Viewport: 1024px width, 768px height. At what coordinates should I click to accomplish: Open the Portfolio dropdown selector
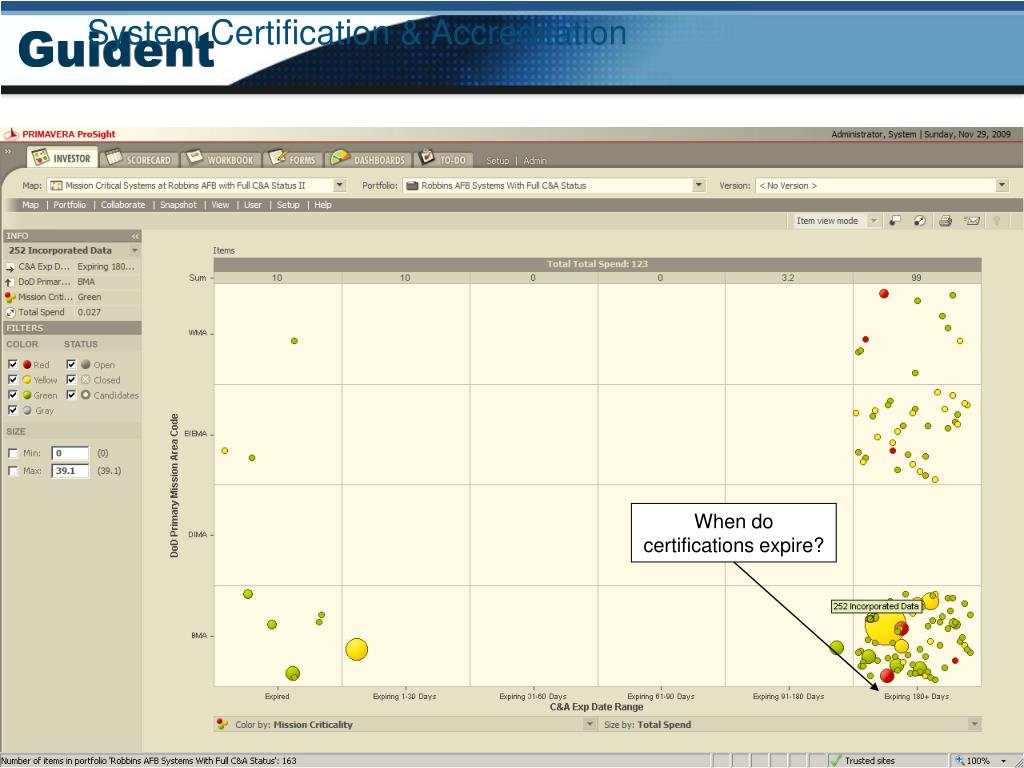[x=699, y=185]
